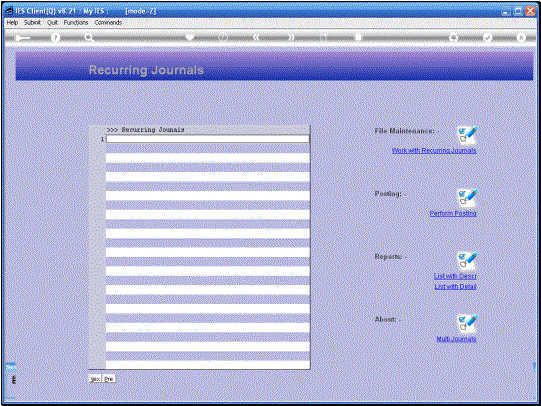Image resolution: width=541 pixels, height=406 pixels.
Task: Click the first Recurring Journals input row
Action: [208, 139]
